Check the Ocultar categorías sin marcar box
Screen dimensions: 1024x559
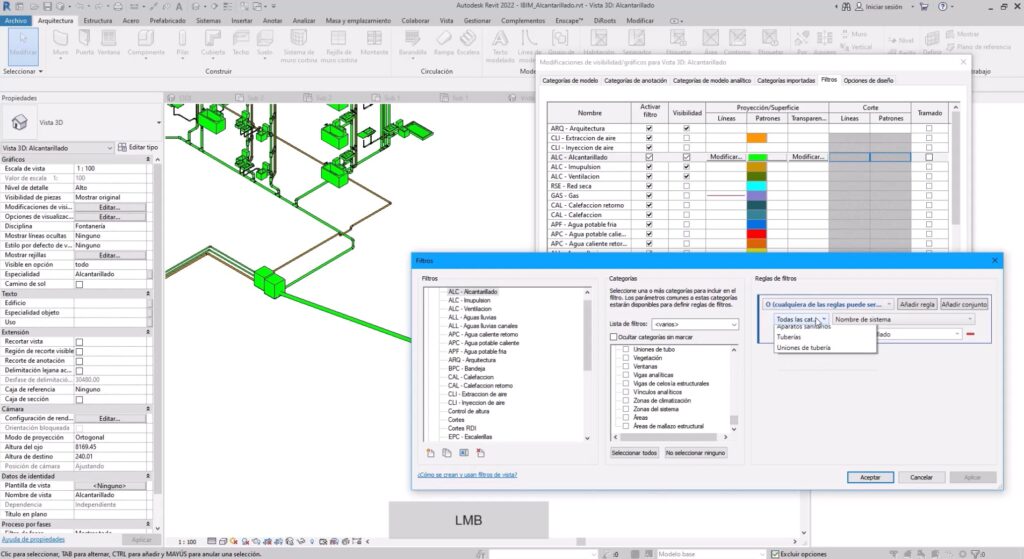[614, 338]
